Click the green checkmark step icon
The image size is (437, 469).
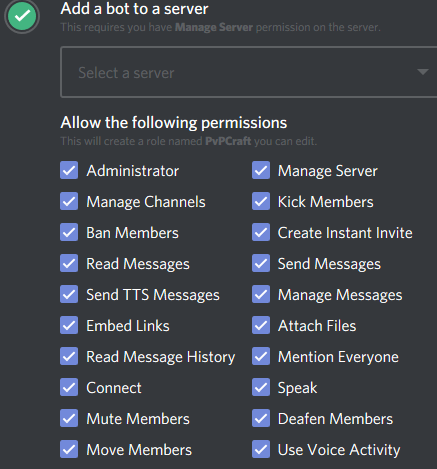(x=22, y=16)
